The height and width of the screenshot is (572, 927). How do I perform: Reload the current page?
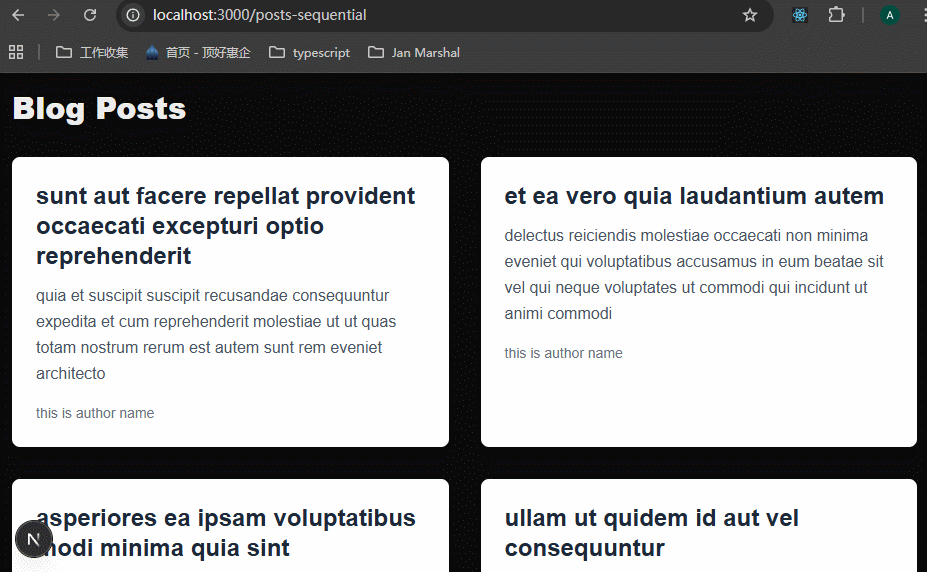(x=90, y=15)
